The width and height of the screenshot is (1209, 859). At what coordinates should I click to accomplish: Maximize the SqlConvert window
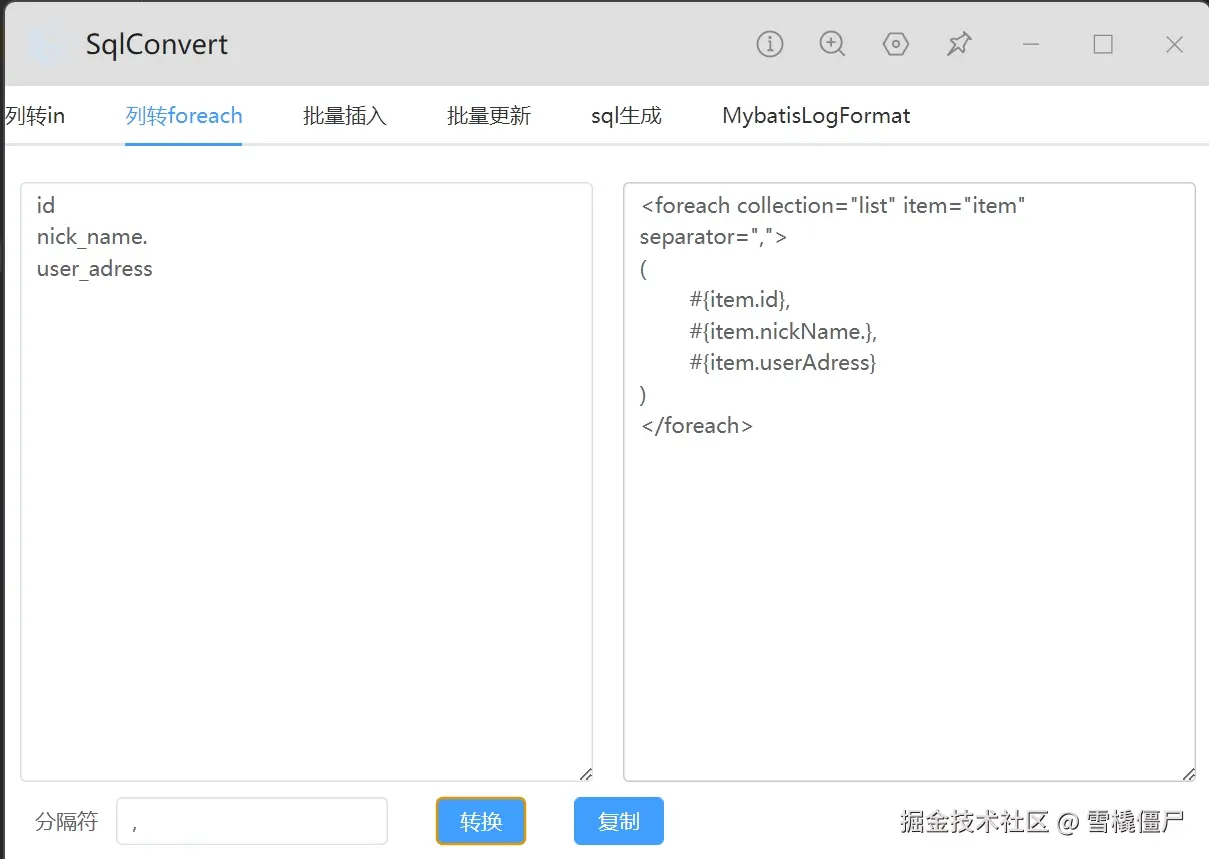pyautogui.click(x=1103, y=44)
